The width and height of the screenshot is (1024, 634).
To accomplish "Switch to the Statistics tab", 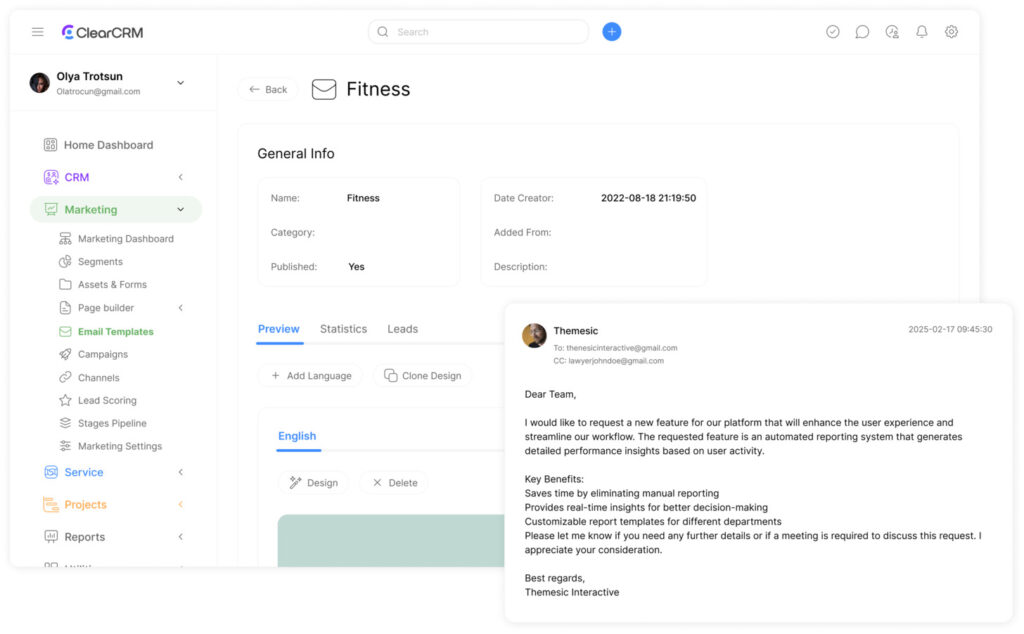I will pos(343,329).
